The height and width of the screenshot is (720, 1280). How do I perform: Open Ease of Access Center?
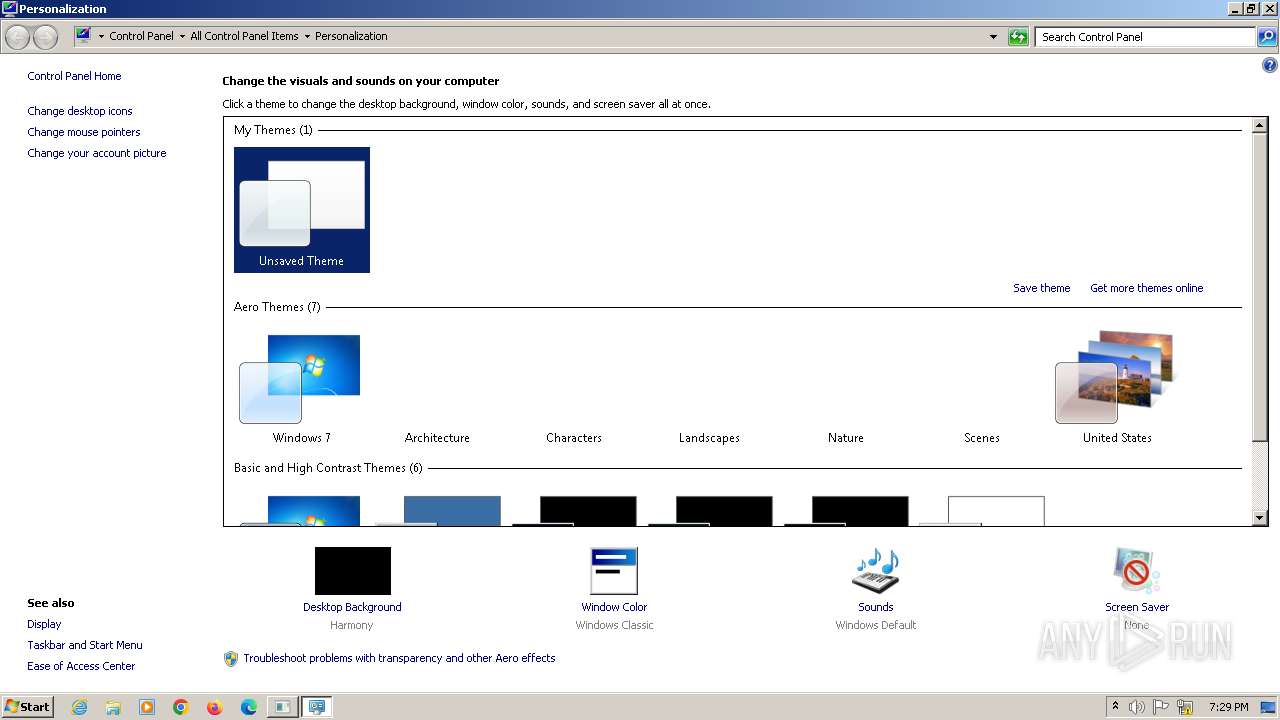(81, 666)
